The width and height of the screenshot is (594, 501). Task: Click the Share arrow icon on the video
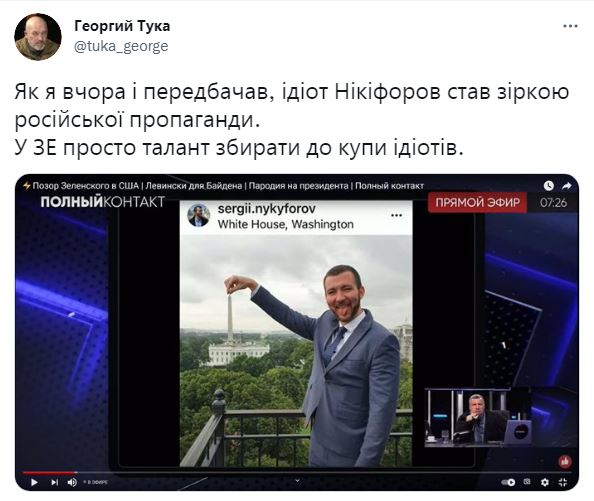567,186
